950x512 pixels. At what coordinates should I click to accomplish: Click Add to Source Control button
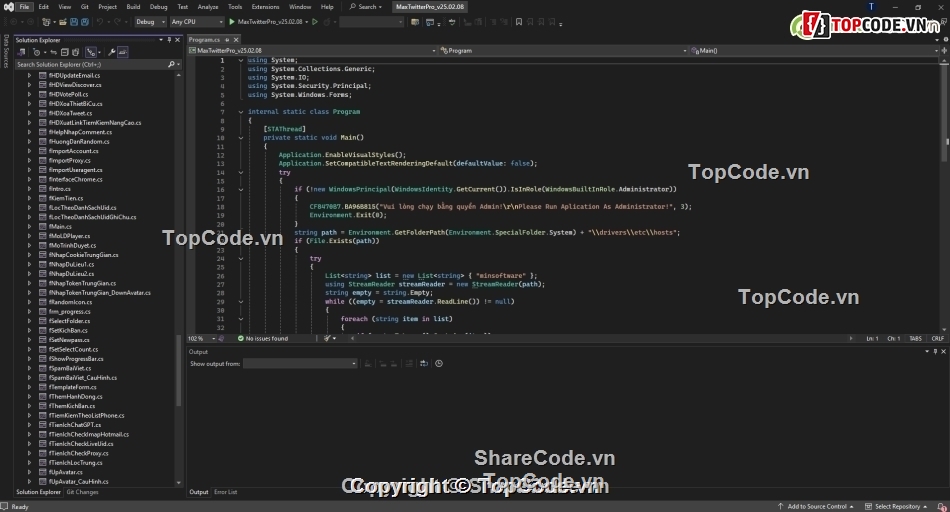click(816, 507)
